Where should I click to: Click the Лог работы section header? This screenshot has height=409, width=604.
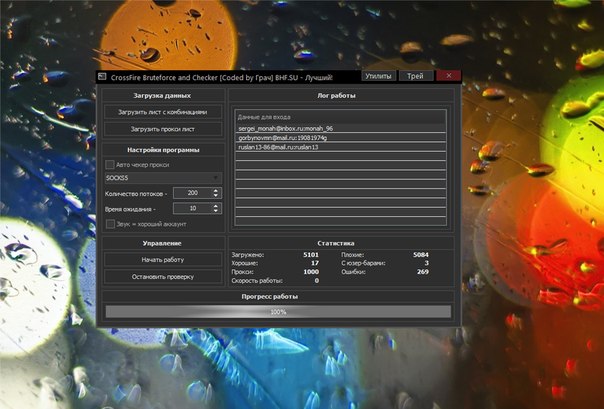[336, 96]
